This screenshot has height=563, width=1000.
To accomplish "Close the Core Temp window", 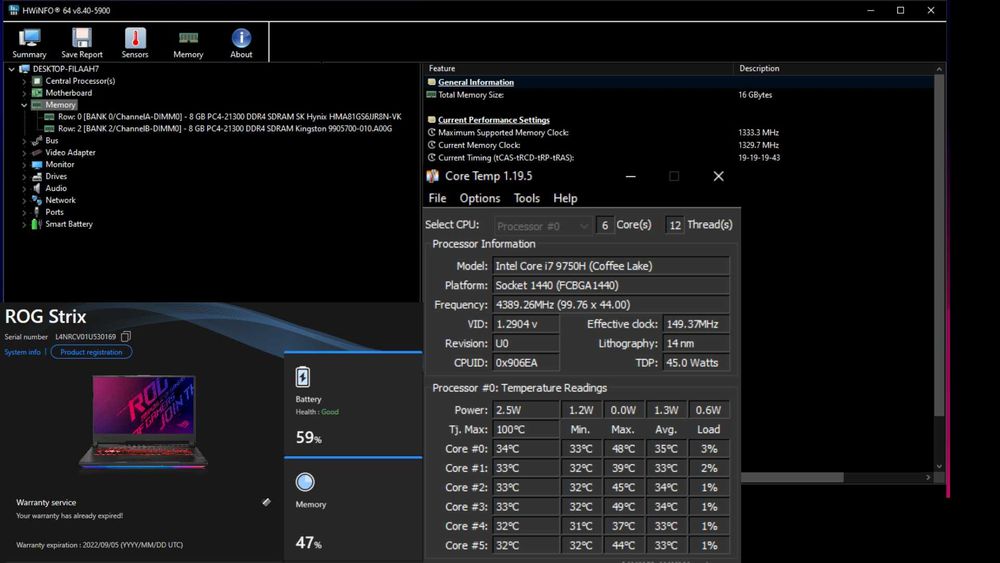I will (x=718, y=176).
